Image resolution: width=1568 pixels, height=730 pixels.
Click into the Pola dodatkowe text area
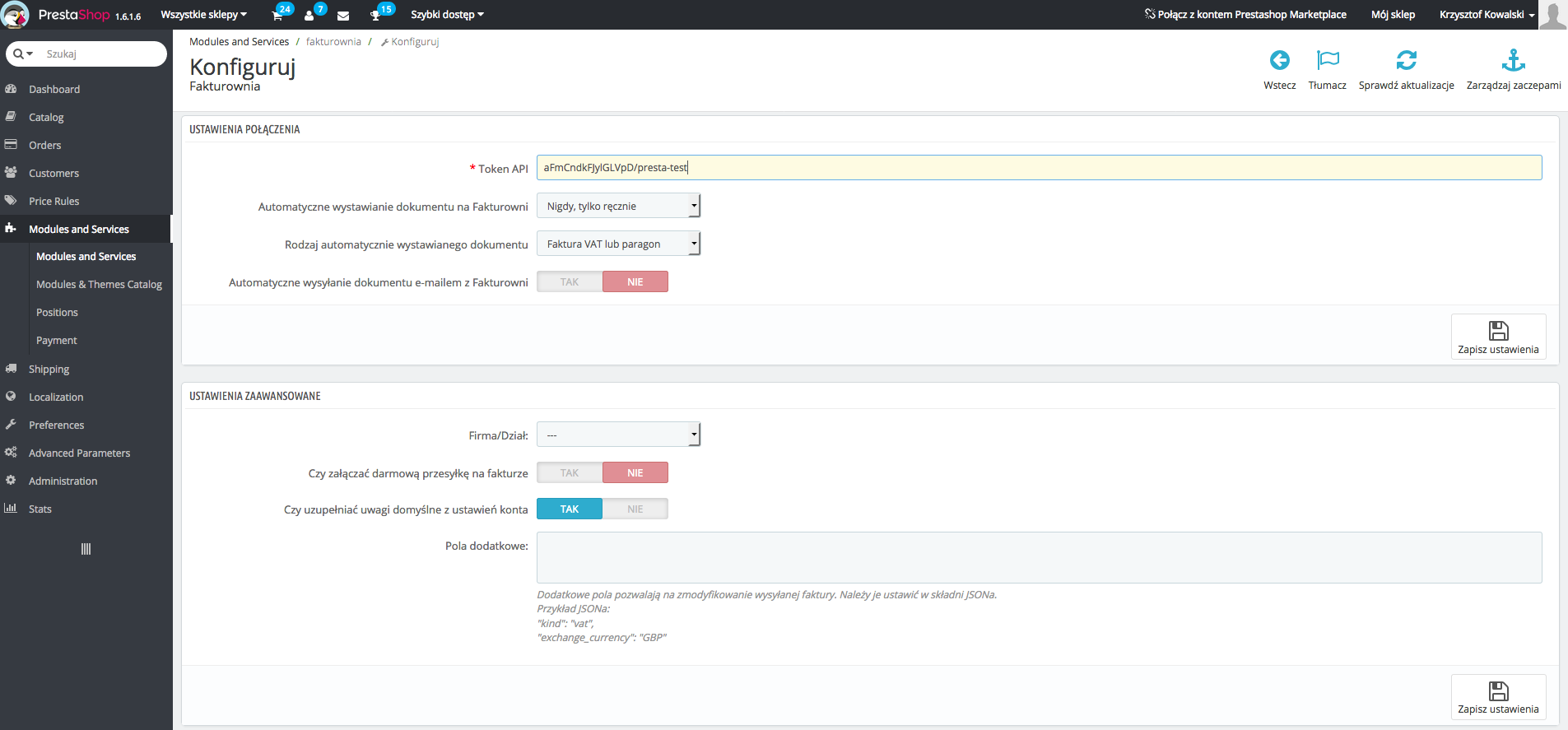(x=1039, y=557)
